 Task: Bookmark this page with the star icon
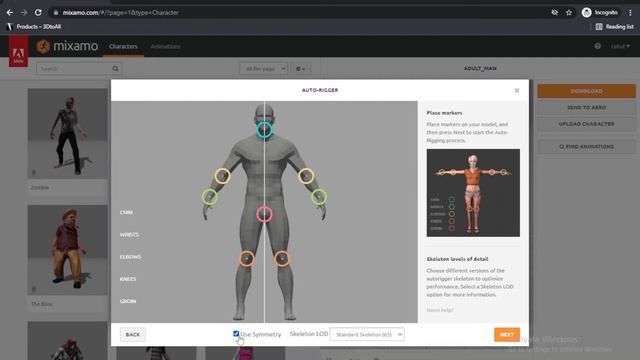pyautogui.click(x=569, y=13)
